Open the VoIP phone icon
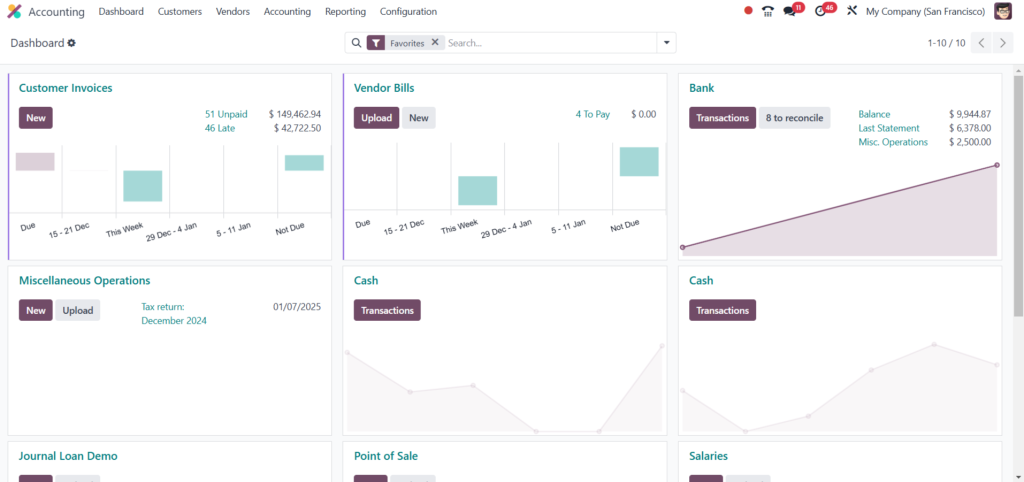The image size is (1024, 482). [768, 11]
